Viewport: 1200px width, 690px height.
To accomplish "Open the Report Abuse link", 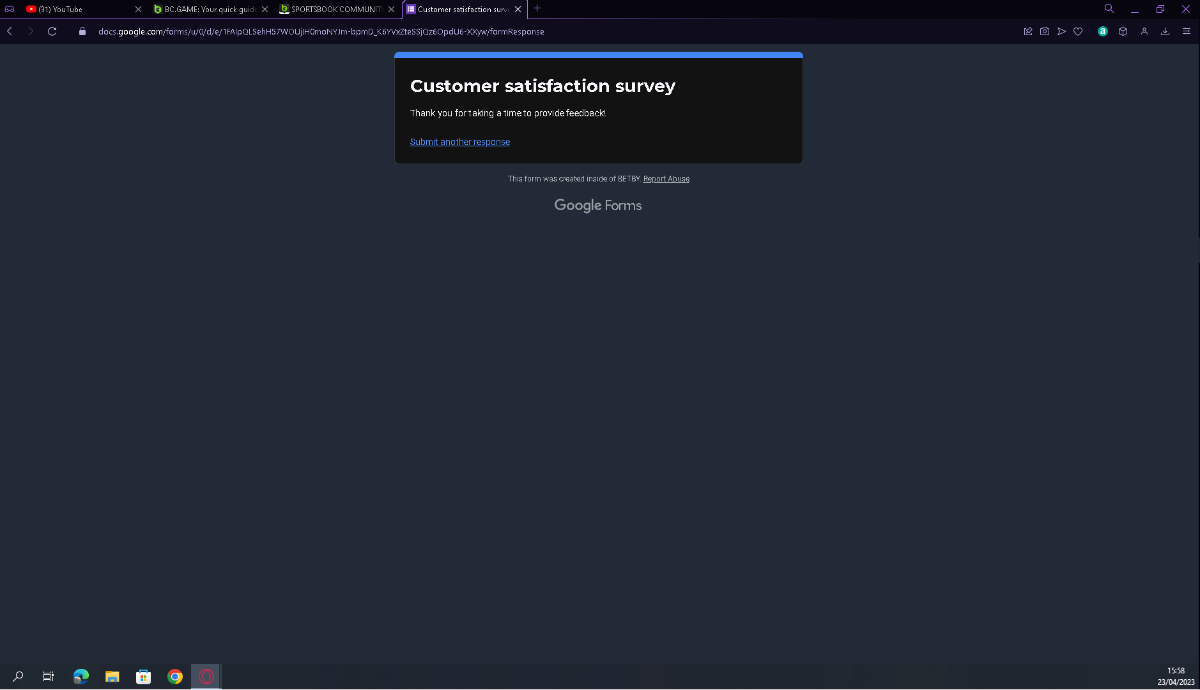I will (x=666, y=179).
